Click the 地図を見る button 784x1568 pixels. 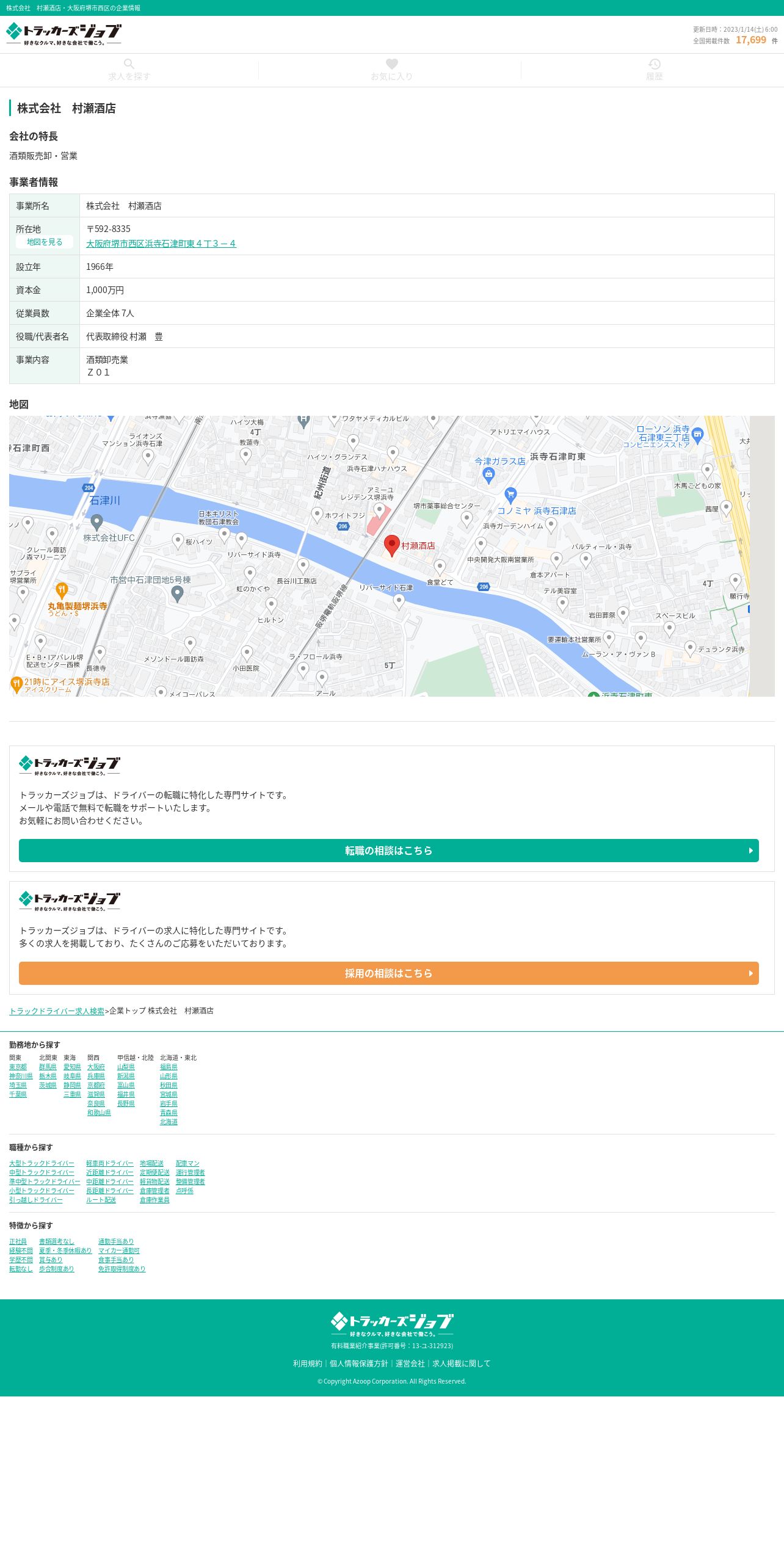pyautogui.click(x=45, y=242)
